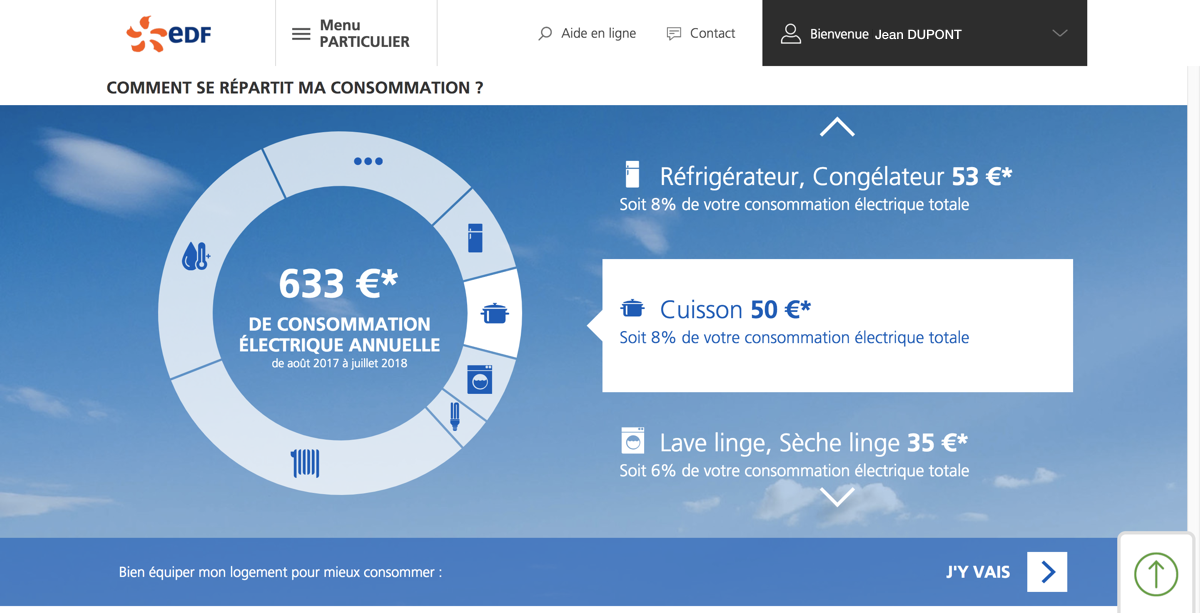The height and width of the screenshot is (613, 1200).
Task: Expand the Jean DUPONT account chevron
Action: point(1058,33)
